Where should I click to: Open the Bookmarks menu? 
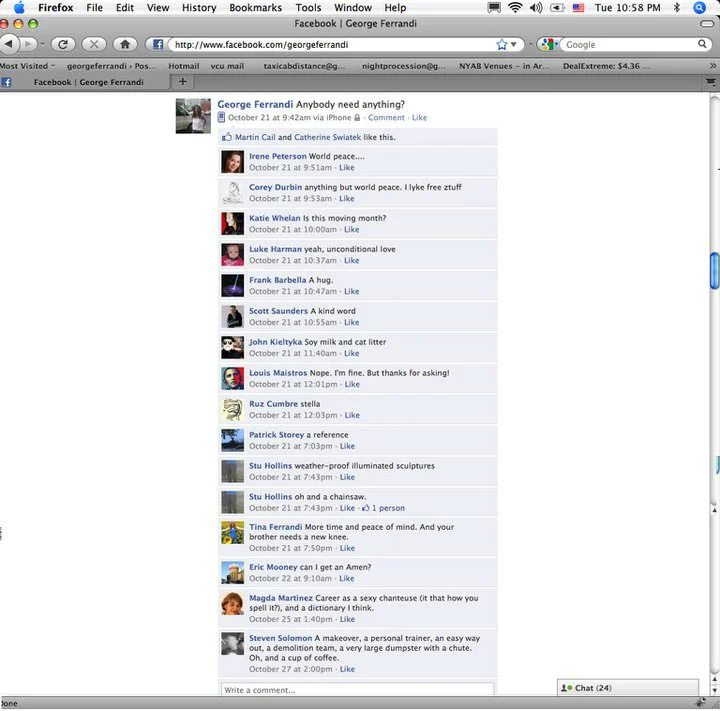click(x=255, y=8)
